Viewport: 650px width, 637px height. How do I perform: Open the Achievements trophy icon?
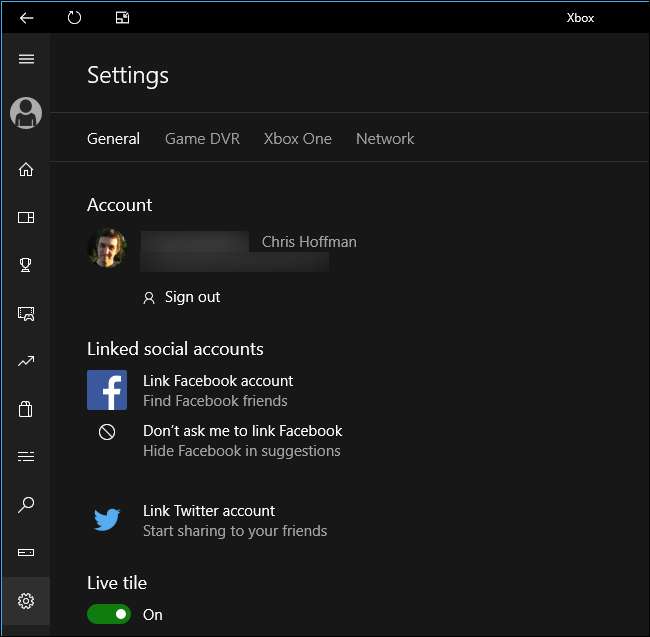(26, 265)
